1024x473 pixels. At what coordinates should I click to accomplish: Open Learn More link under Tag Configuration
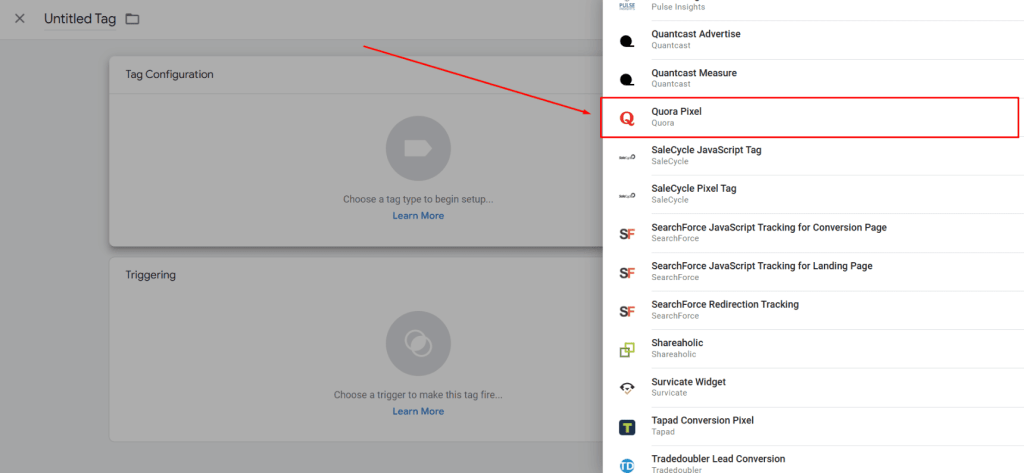[418, 216]
